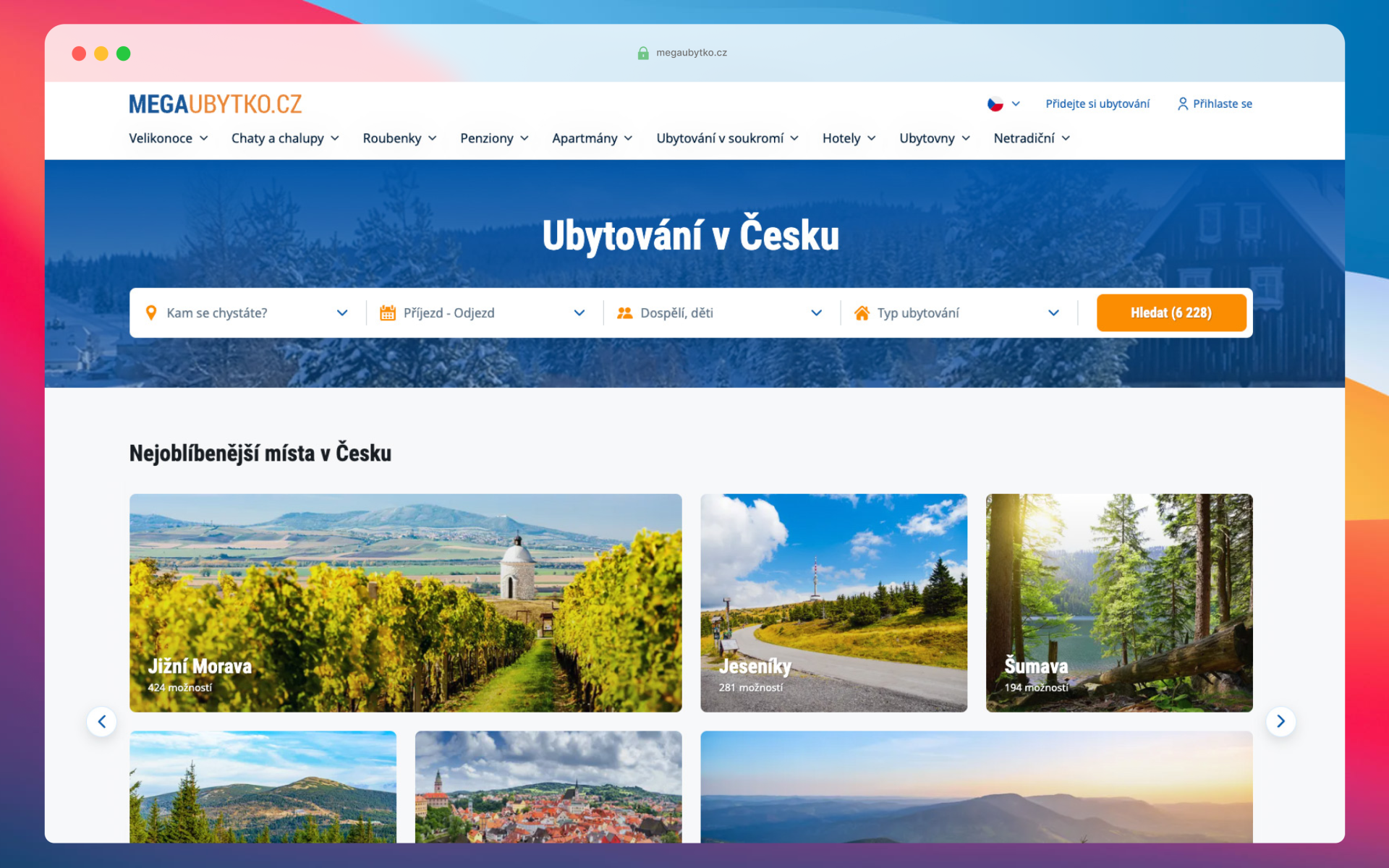Click the Czech flag language icon
The height and width of the screenshot is (868, 1389).
coord(995,103)
